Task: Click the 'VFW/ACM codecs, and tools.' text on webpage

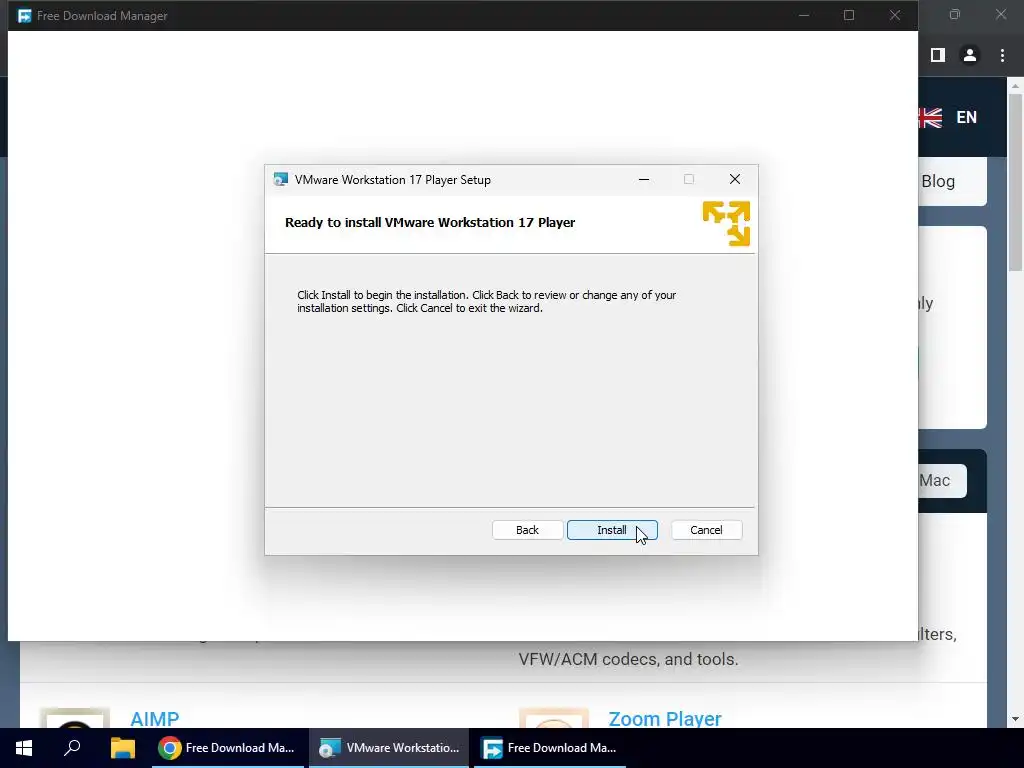Action: tap(628, 659)
